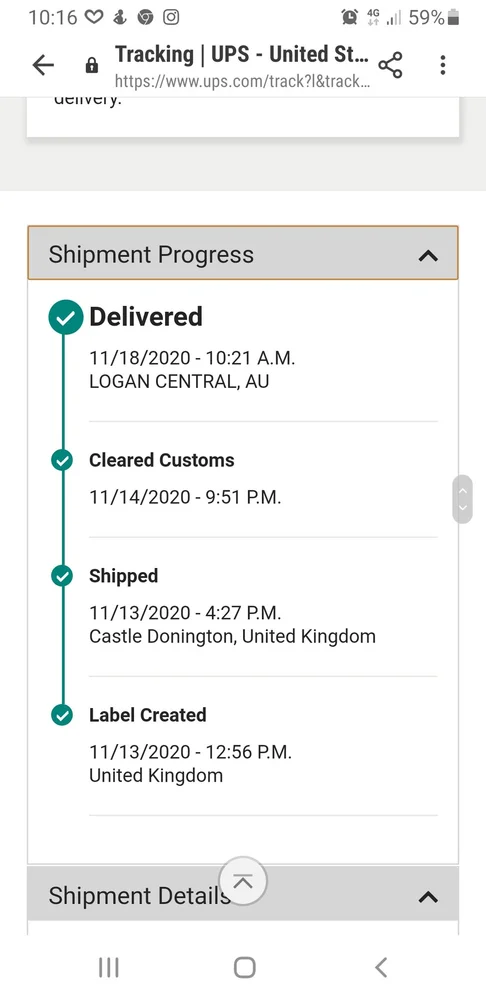Image resolution: width=486 pixels, height=1000 pixels.
Task: Tap the alarm clock status icon
Action: click(x=350, y=17)
